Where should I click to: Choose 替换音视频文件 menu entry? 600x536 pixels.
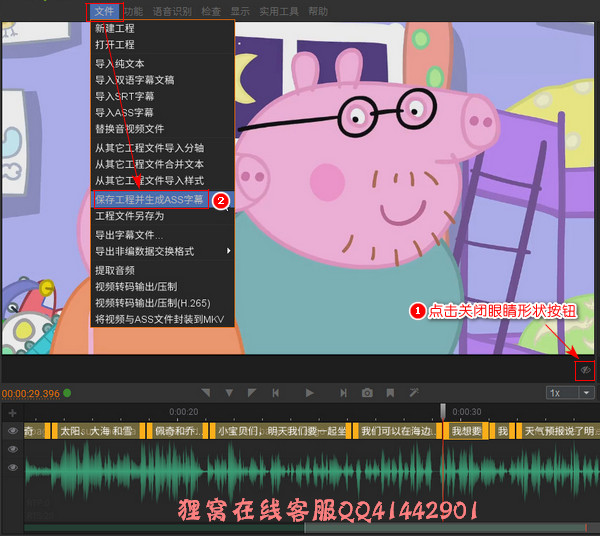(163, 129)
